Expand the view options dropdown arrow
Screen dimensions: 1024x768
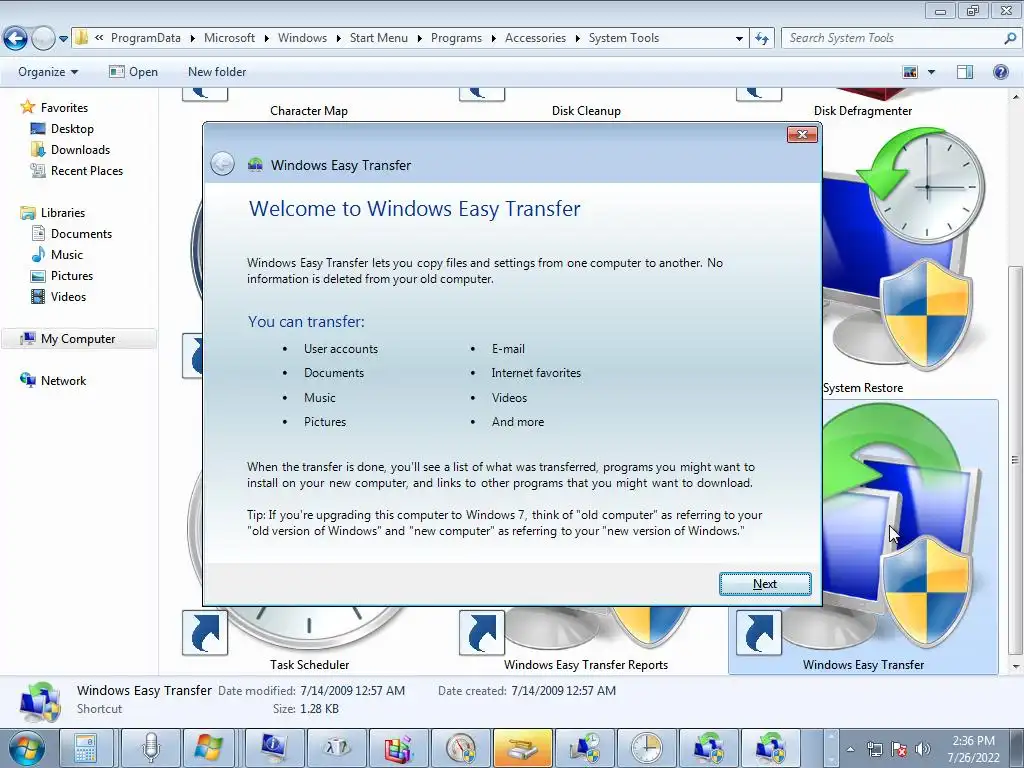point(931,72)
